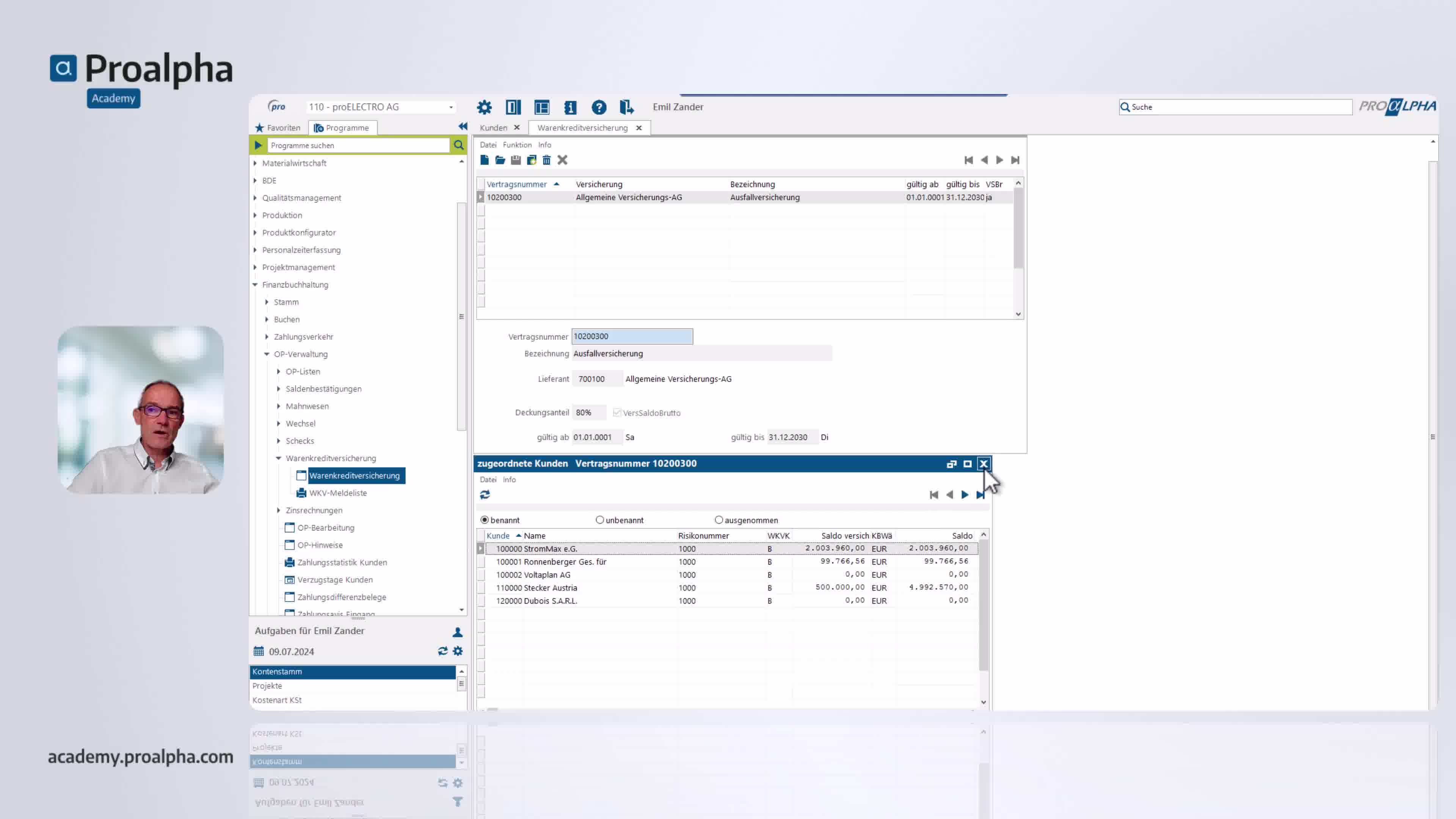
Task: Click the help question mark icon
Action: (x=599, y=107)
